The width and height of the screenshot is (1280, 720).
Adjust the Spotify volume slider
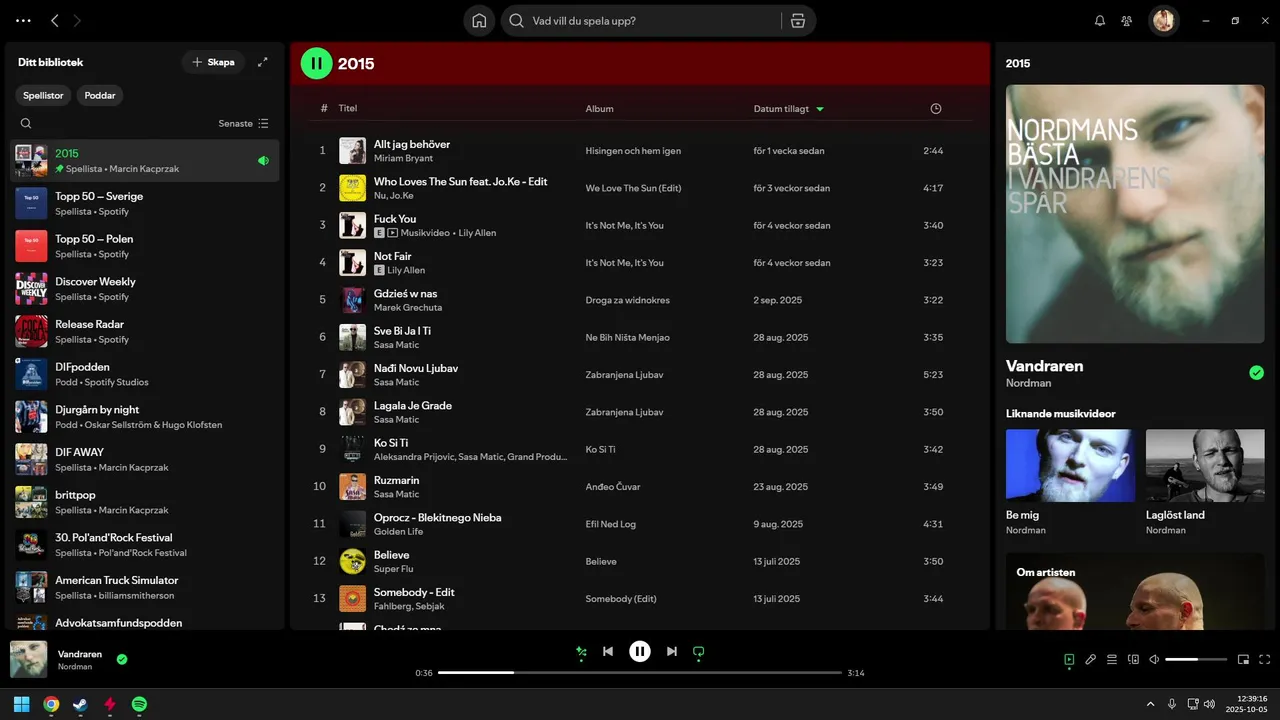(x=1196, y=660)
